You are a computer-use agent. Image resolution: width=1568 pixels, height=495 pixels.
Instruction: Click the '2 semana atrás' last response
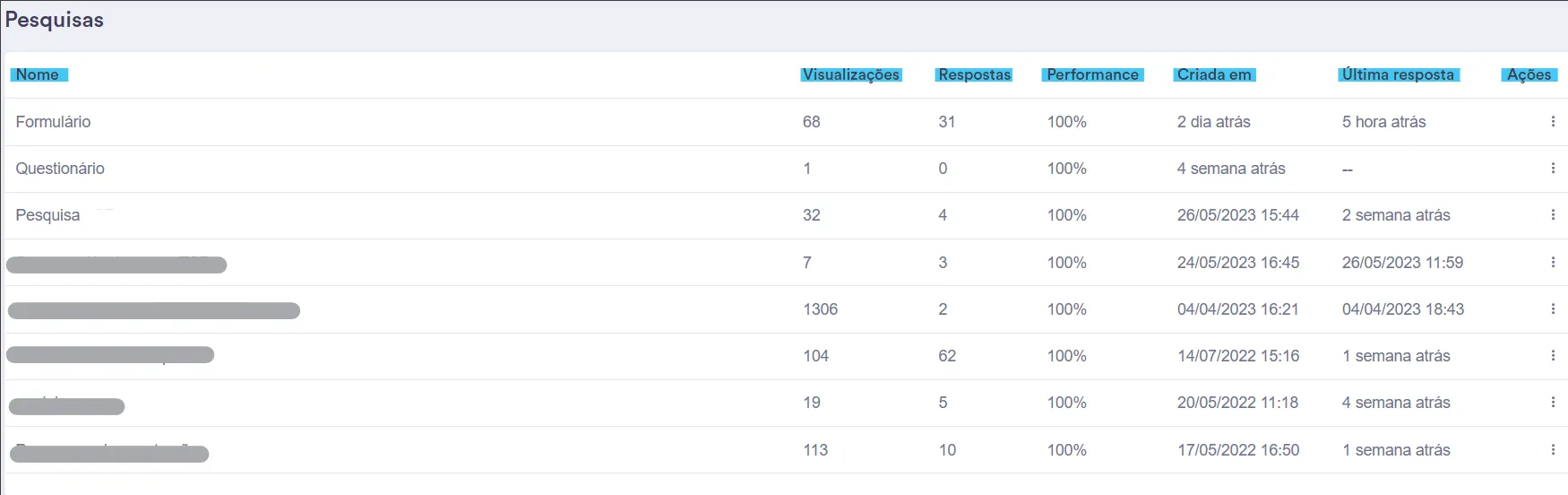1396,215
